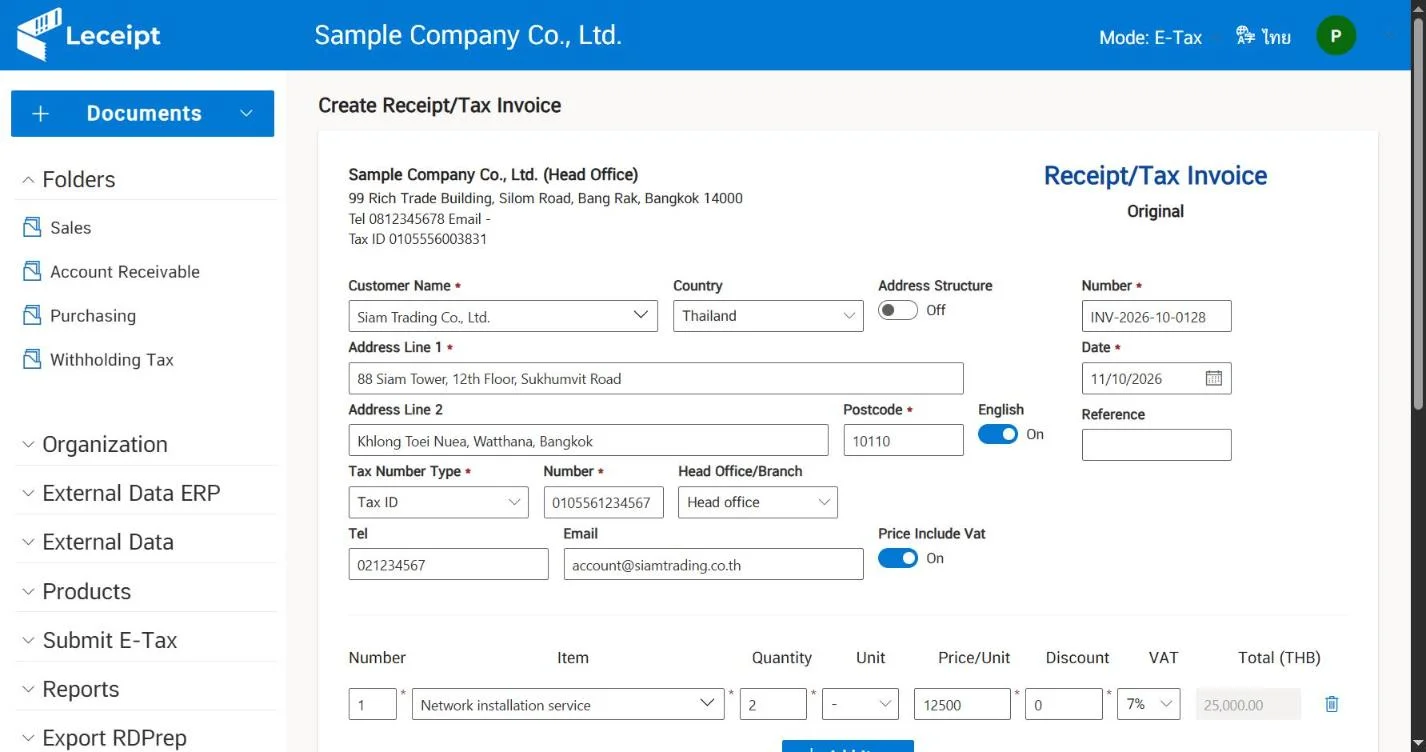Expand the Export RDPrep menu
The image size is (1426, 752).
145,738
